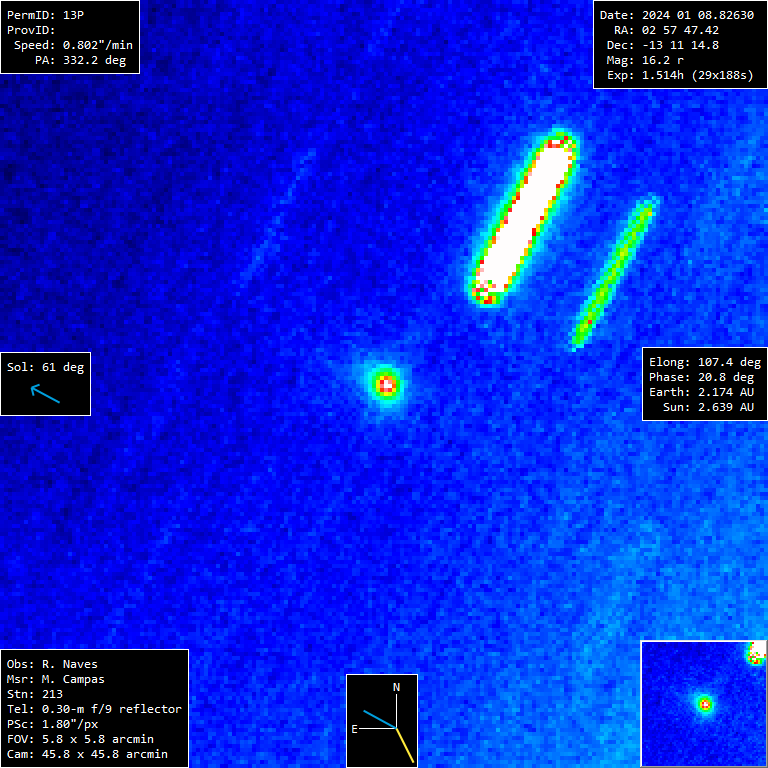
Task: Select the text 'Mag: 16.2 r'
Action: (645, 60)
